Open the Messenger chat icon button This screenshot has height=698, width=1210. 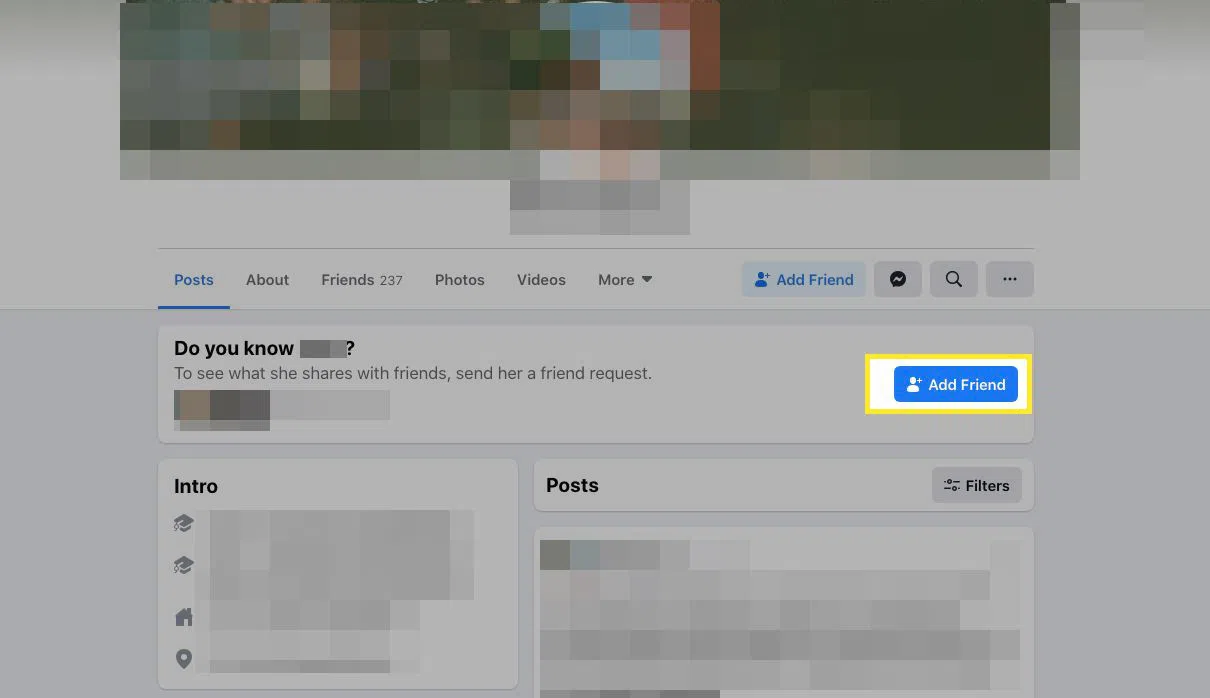(x=898, y=280)
